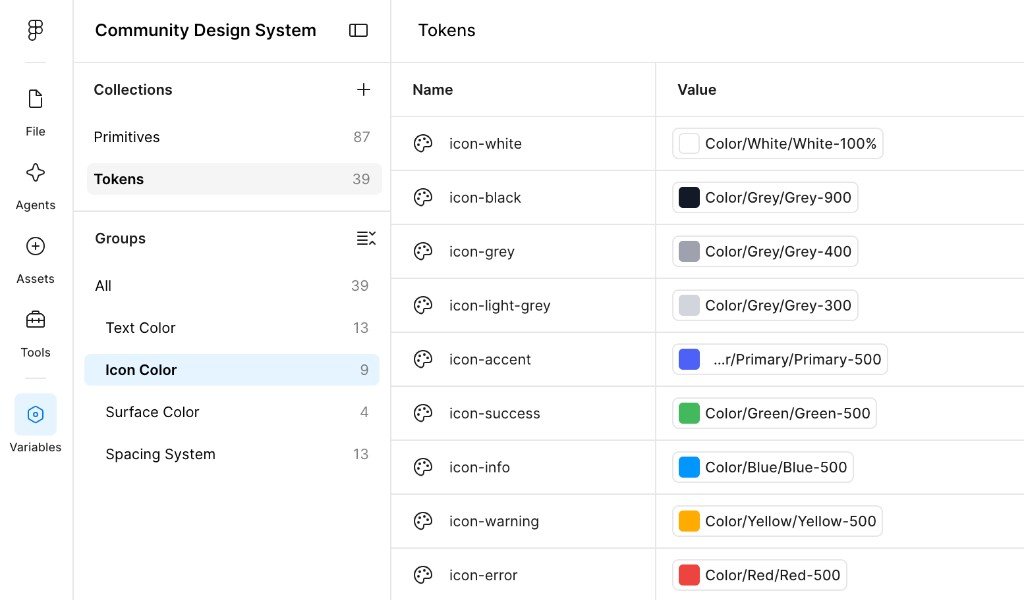Open the Color/Red/Red-500 value chip
The image size is (1024, 600).
(x=760, y=575)
